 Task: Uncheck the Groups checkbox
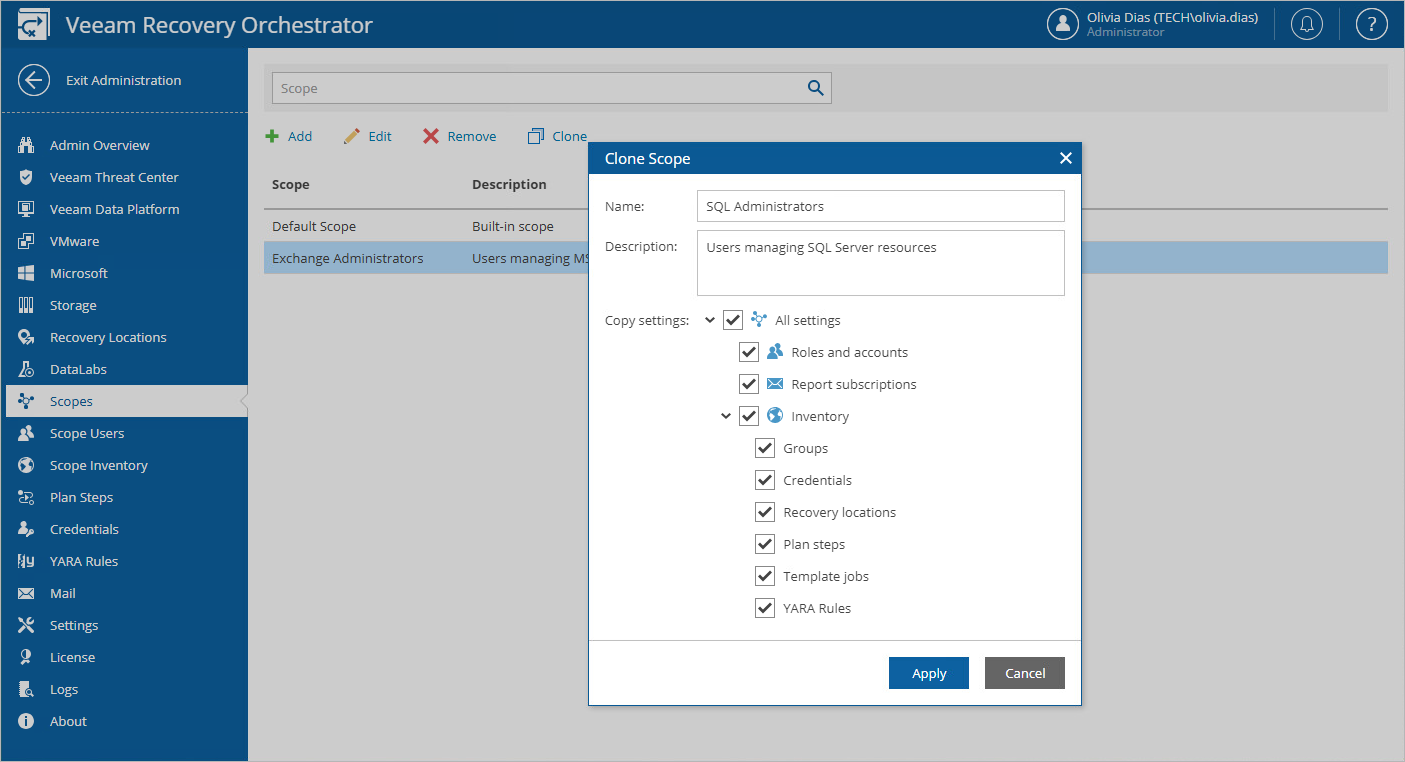(765, 448)
